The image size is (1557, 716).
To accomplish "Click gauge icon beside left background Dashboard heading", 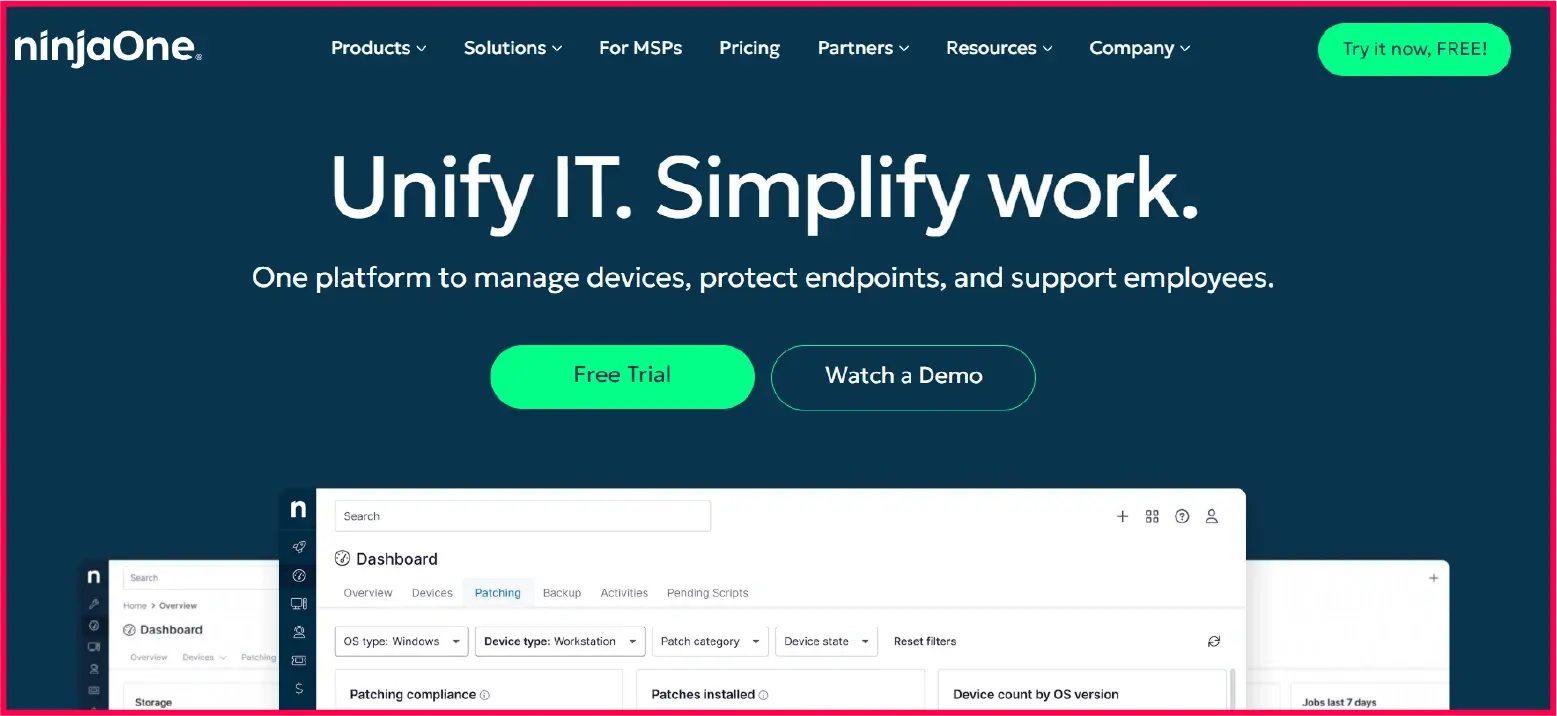I will [129, 630].
